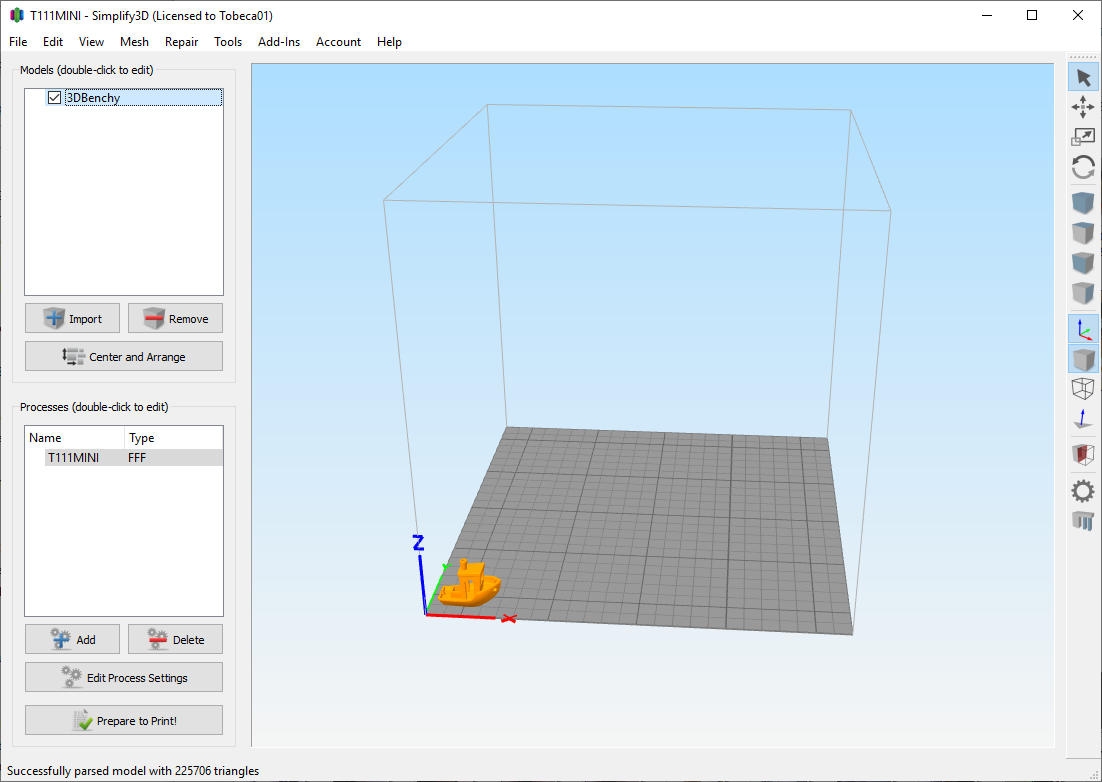The height and width of the screenshot is (782, 1102).
Task: Toggle the coordinate axes display
Action: pyautogui.click(x=1083, y=328)
